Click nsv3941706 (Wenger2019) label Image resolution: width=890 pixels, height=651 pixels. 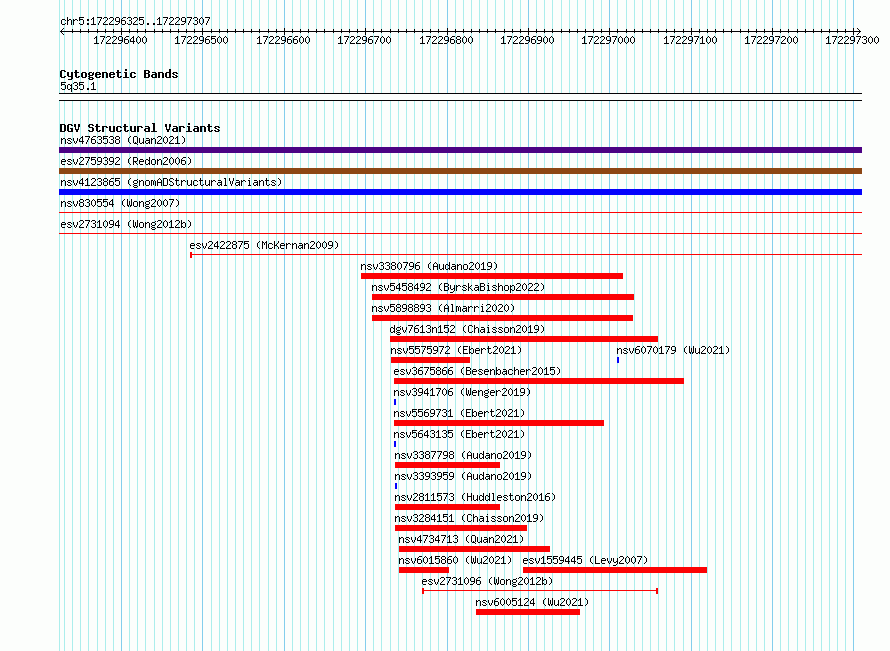point(462,392)
